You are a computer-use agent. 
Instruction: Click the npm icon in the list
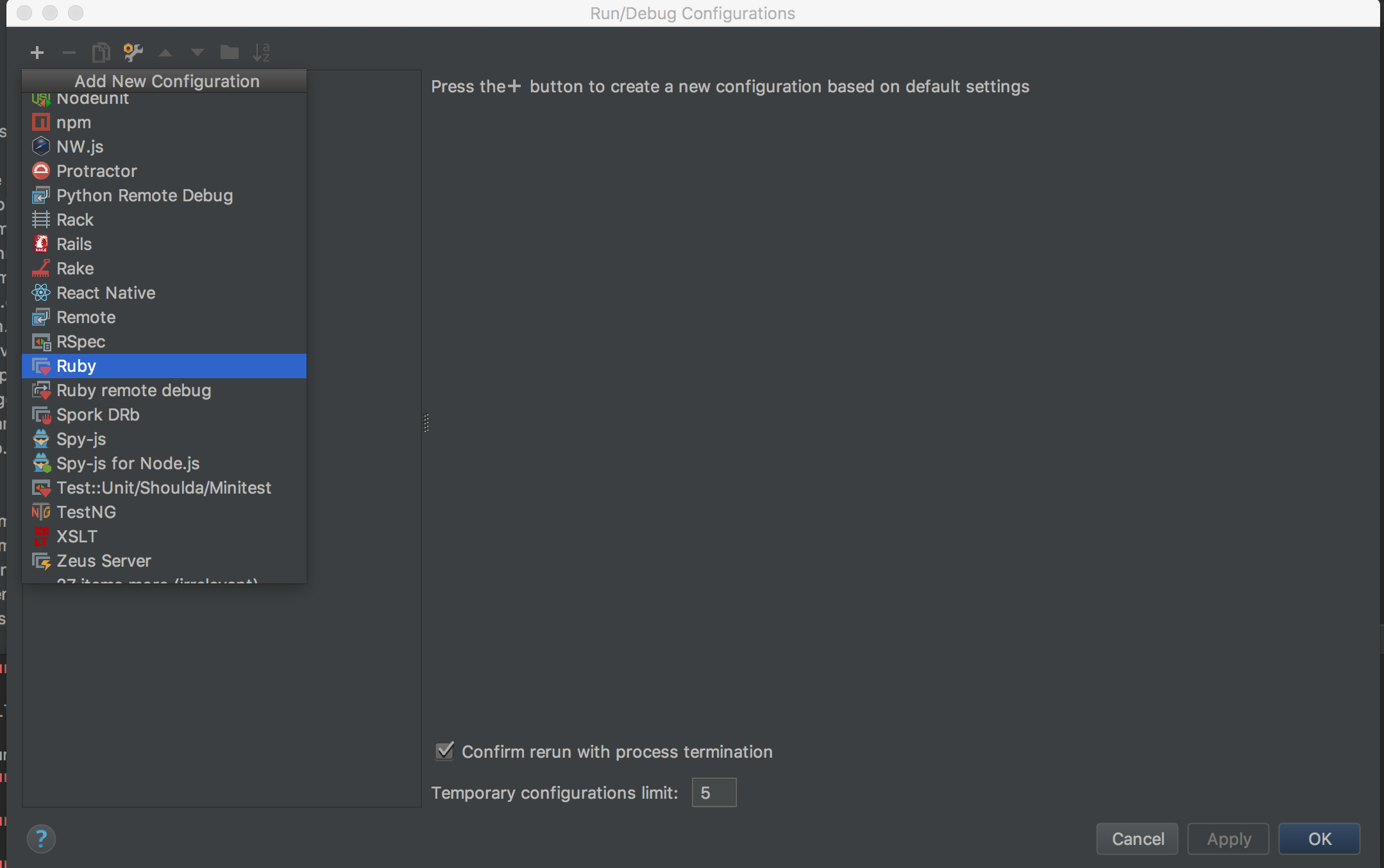(41, 122)
